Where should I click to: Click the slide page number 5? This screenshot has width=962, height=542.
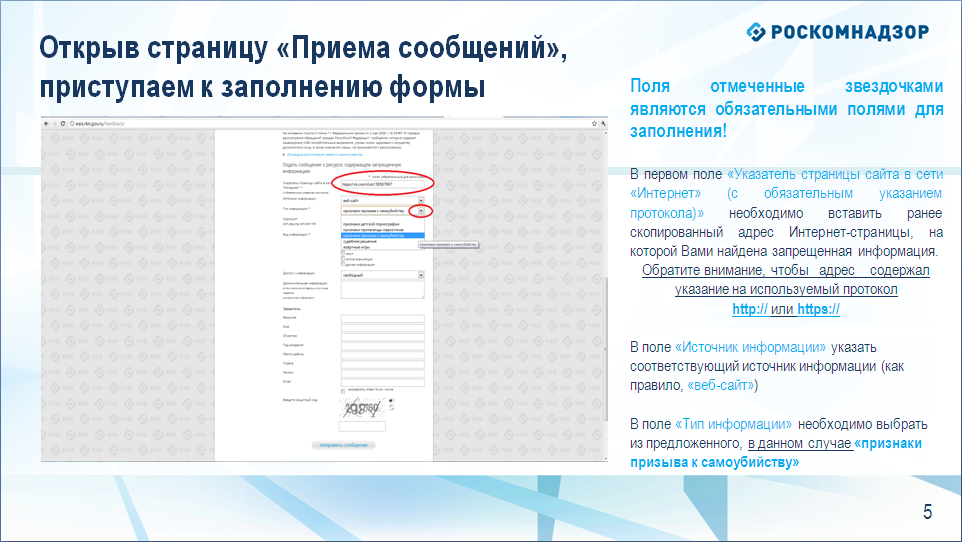(927, 512)
